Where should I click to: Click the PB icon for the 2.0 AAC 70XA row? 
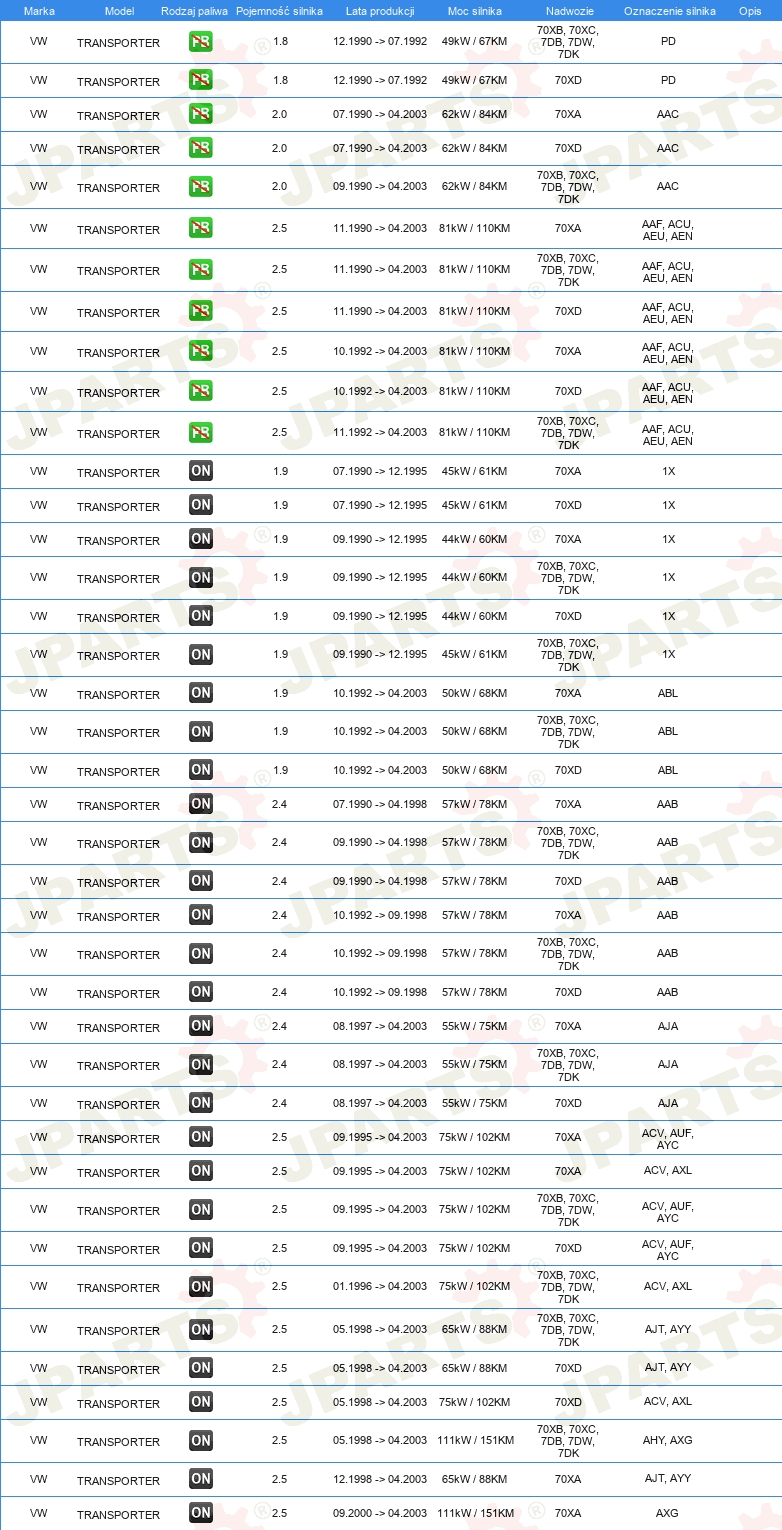pyautogui.click(x=201, y=114)
